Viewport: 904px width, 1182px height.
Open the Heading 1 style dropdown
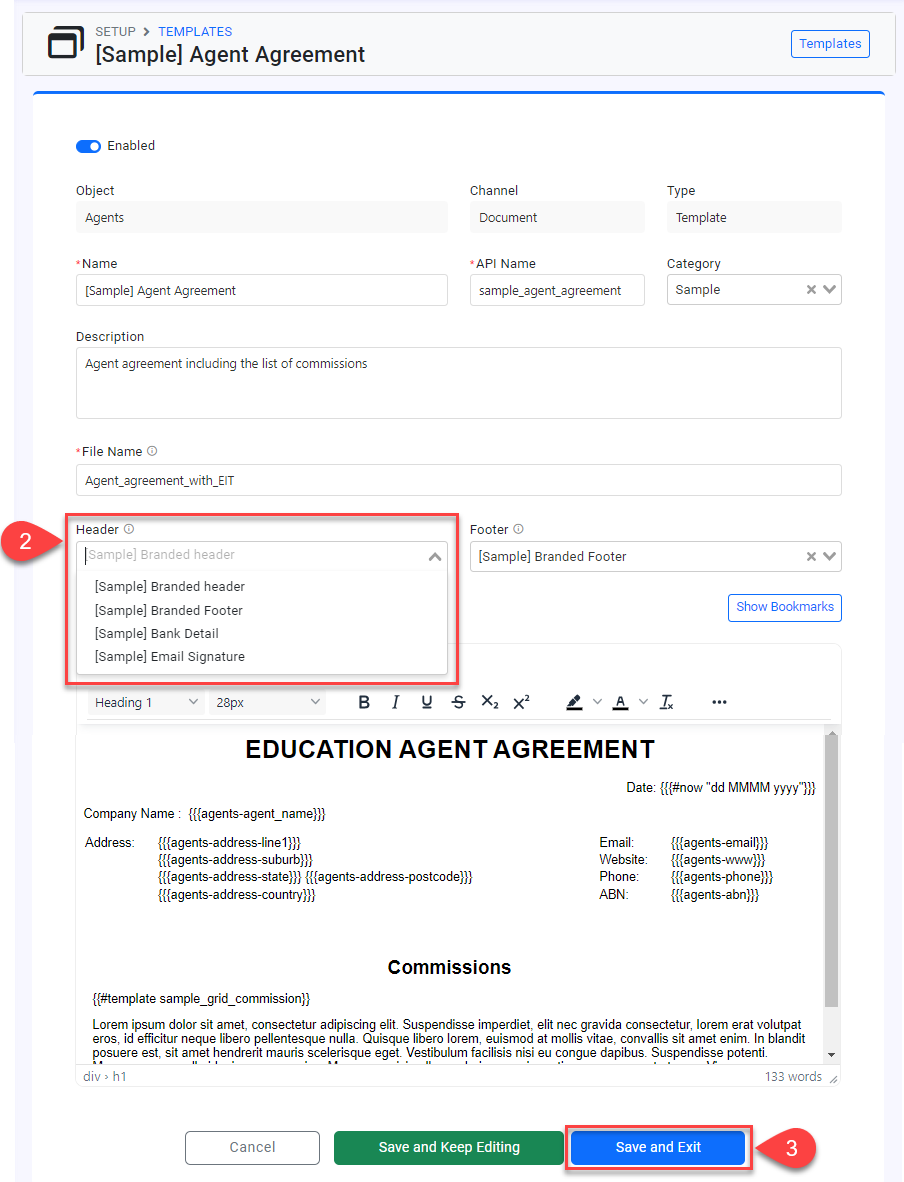click(146, 703)
